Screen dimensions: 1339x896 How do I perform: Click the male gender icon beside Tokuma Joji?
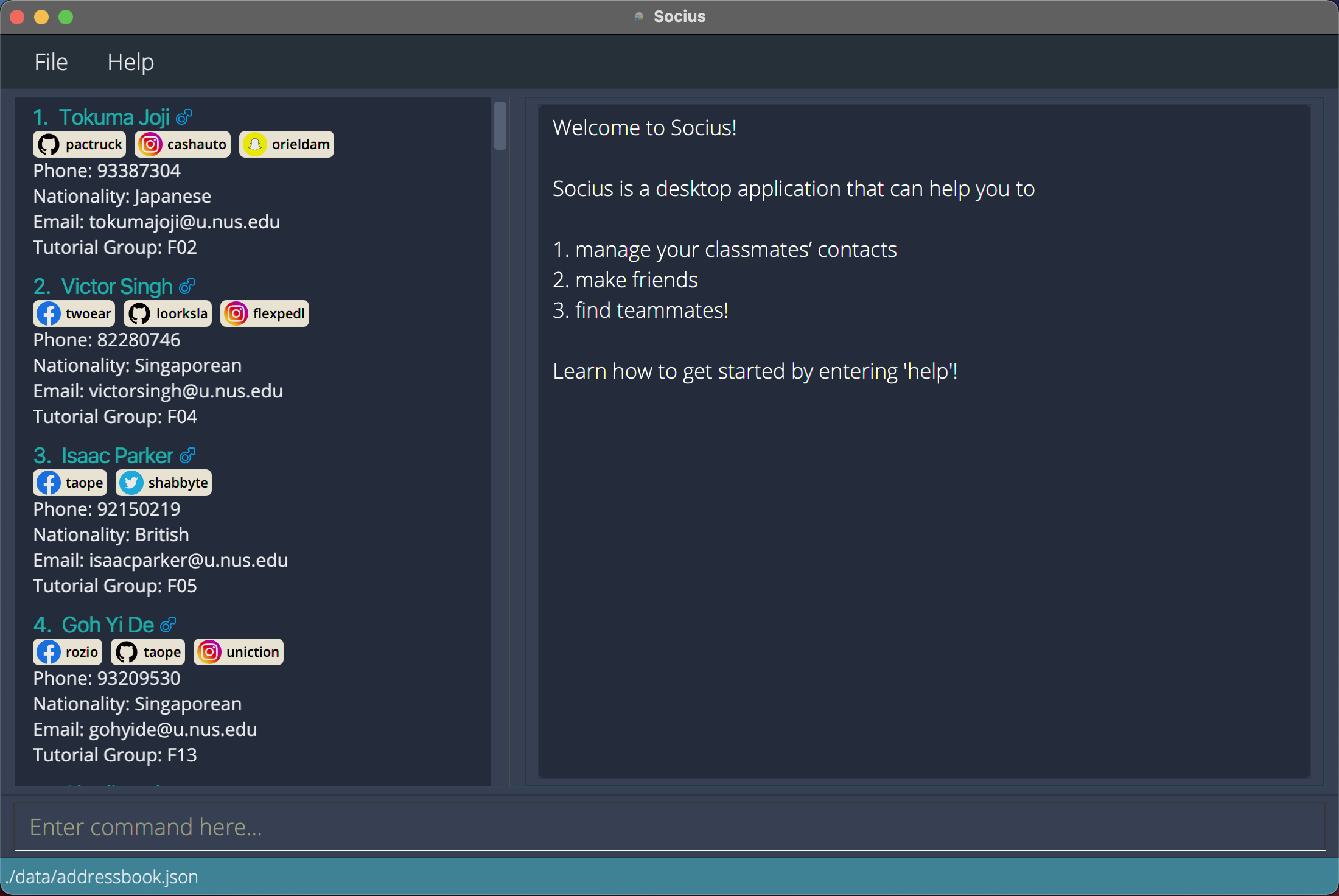point(184,116)
